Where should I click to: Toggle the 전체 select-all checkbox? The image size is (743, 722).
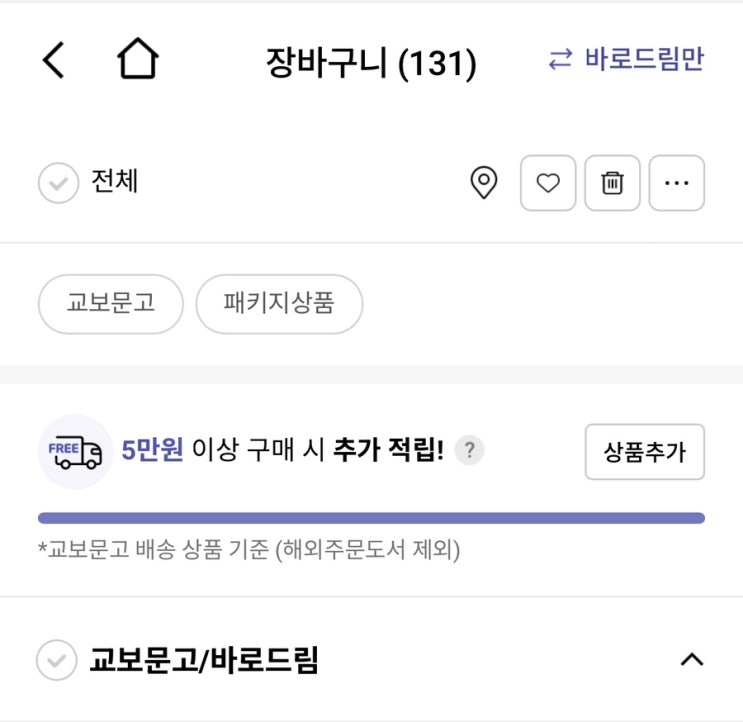click(58, 183)
